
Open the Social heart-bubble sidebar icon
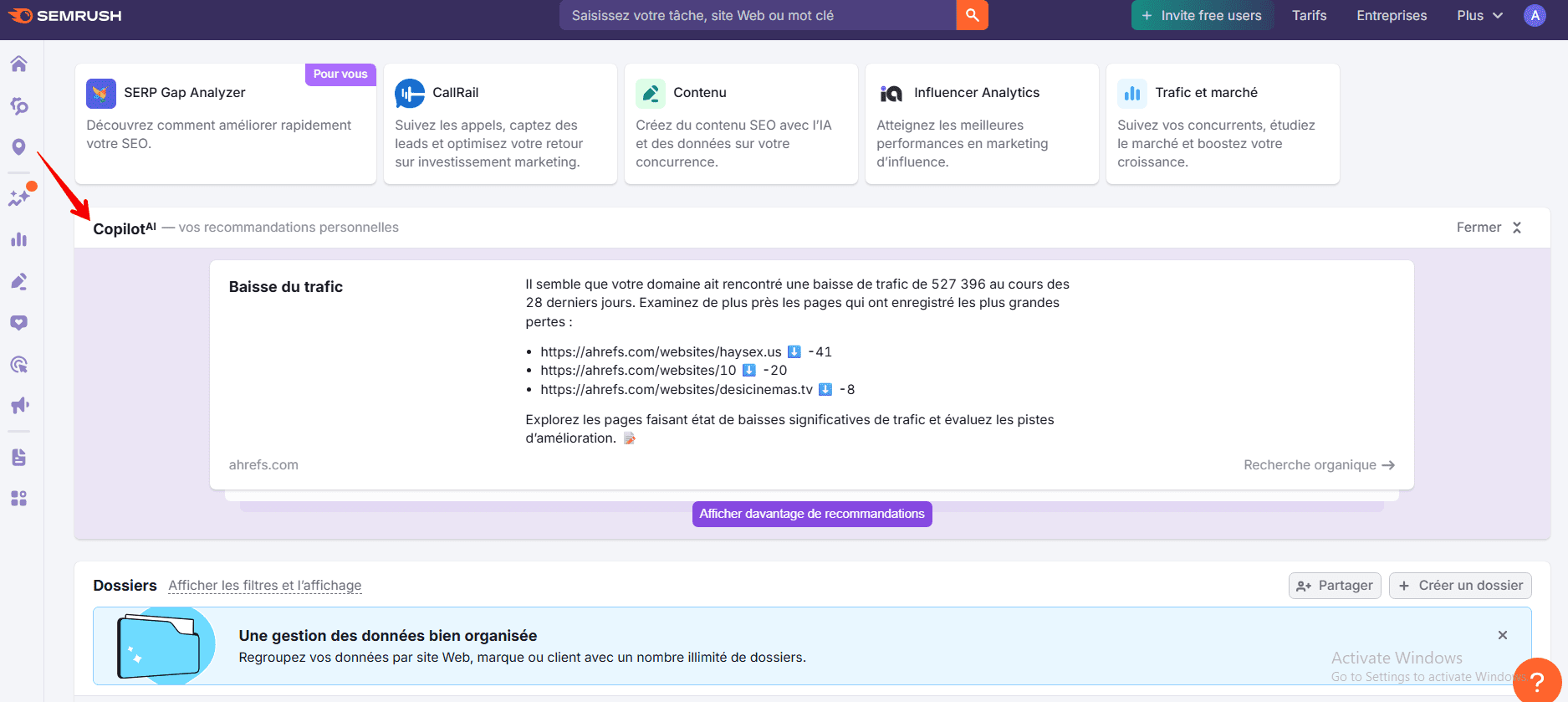point(18,323)
